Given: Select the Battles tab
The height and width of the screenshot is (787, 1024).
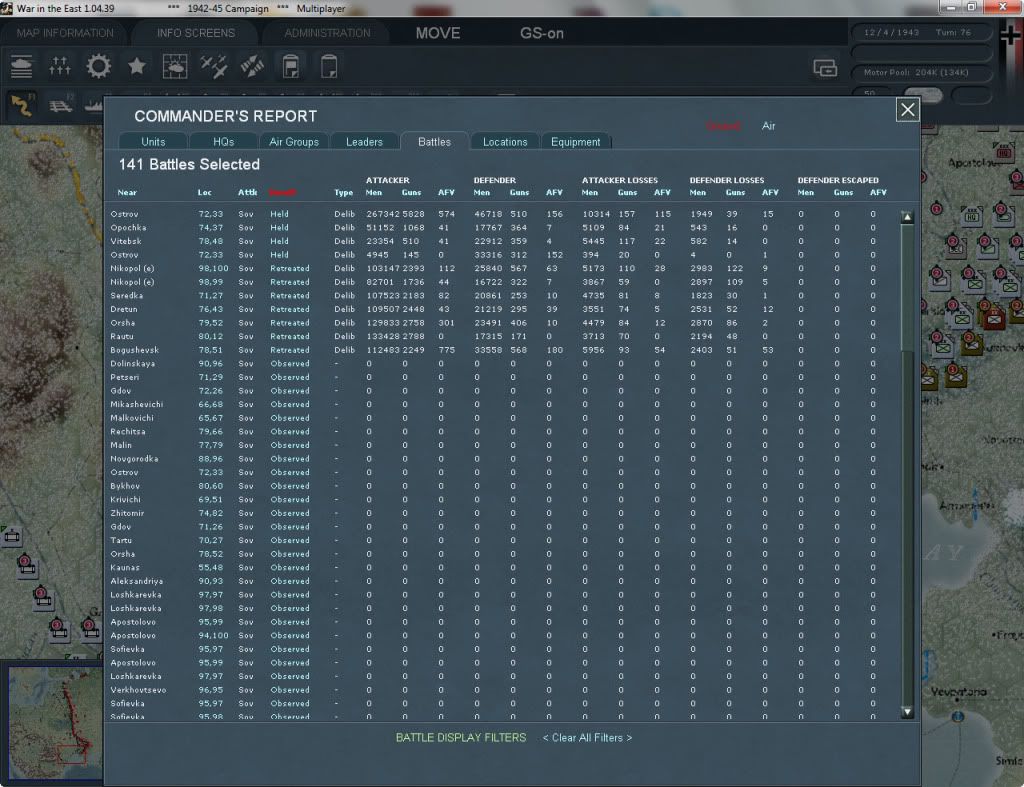Looking at the screenshot, I should (434, 142).
